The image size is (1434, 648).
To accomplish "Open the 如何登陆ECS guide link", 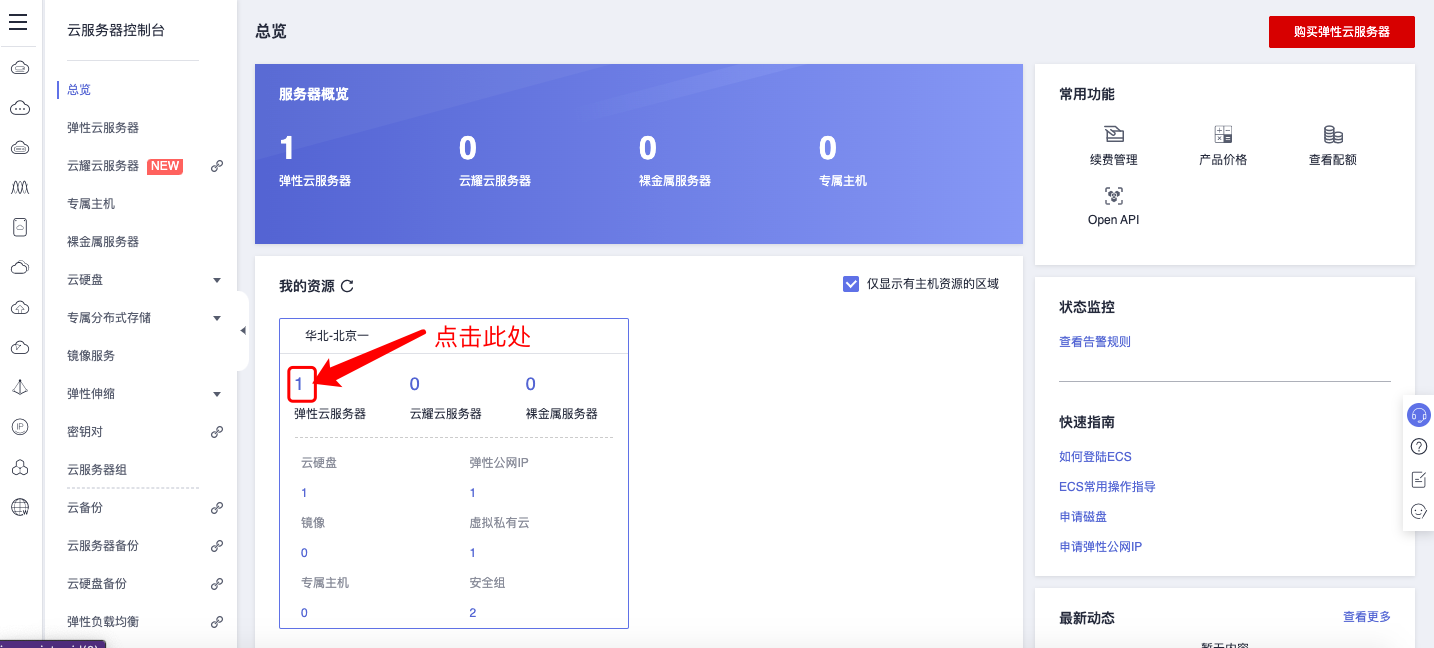I will pos(1095,457).
